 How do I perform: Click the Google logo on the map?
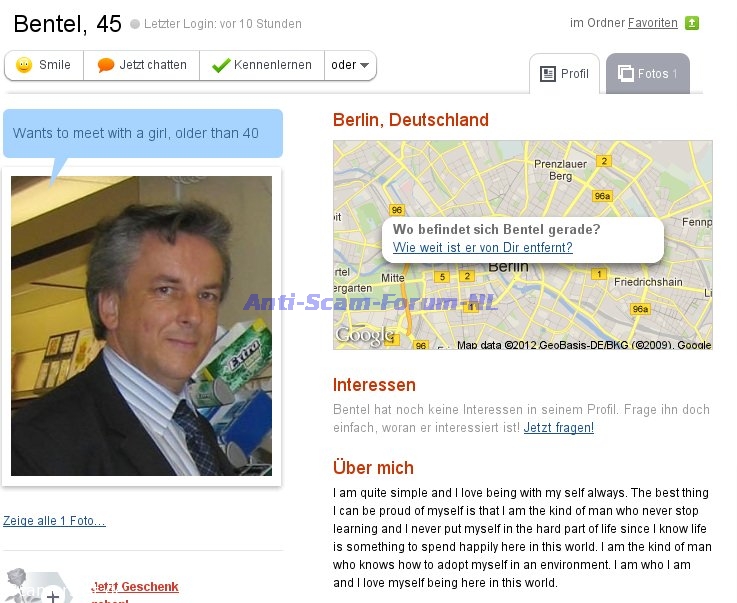point(365,335)
